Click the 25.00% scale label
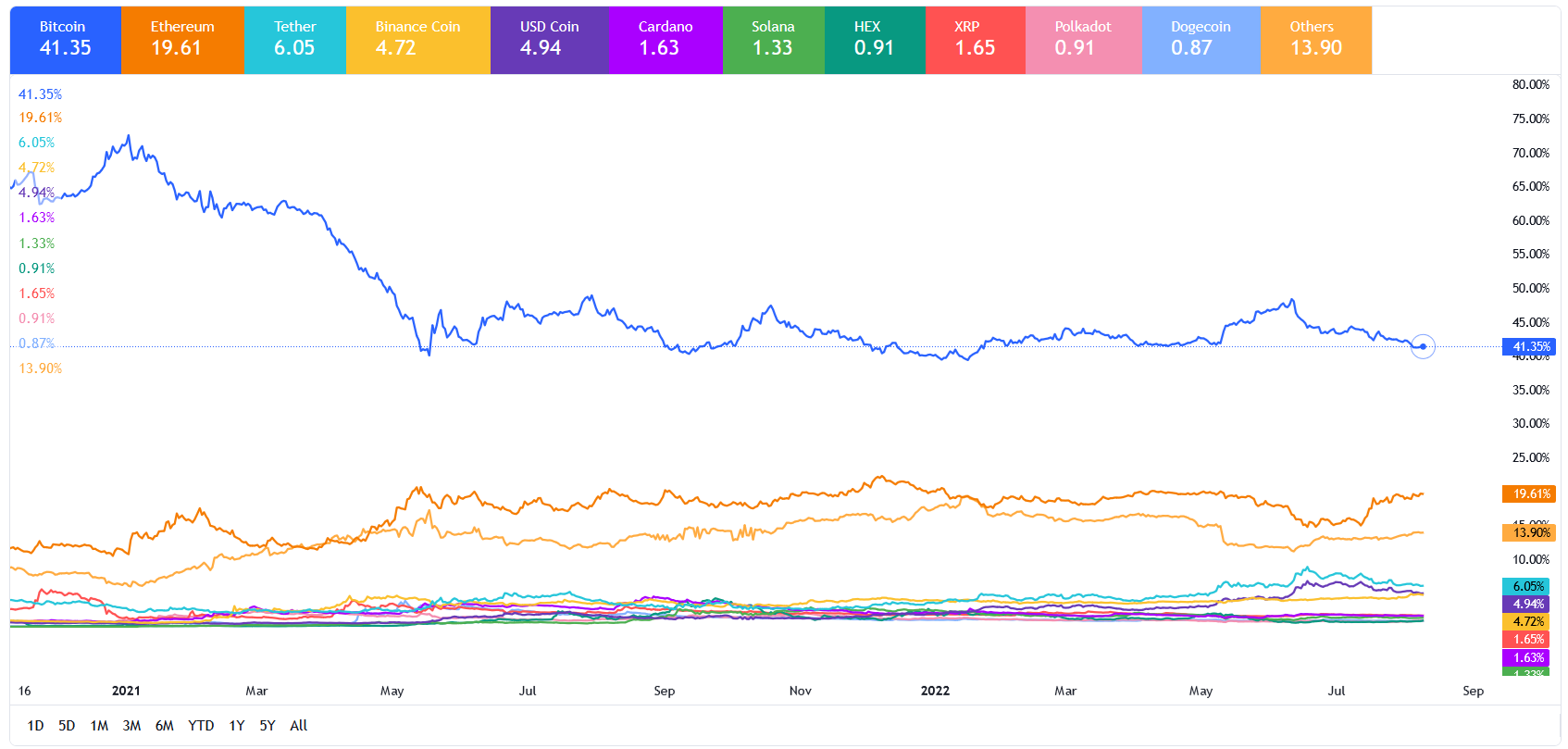The height and width of the screenshot is (749, 1568). (x=1531, y=457)
